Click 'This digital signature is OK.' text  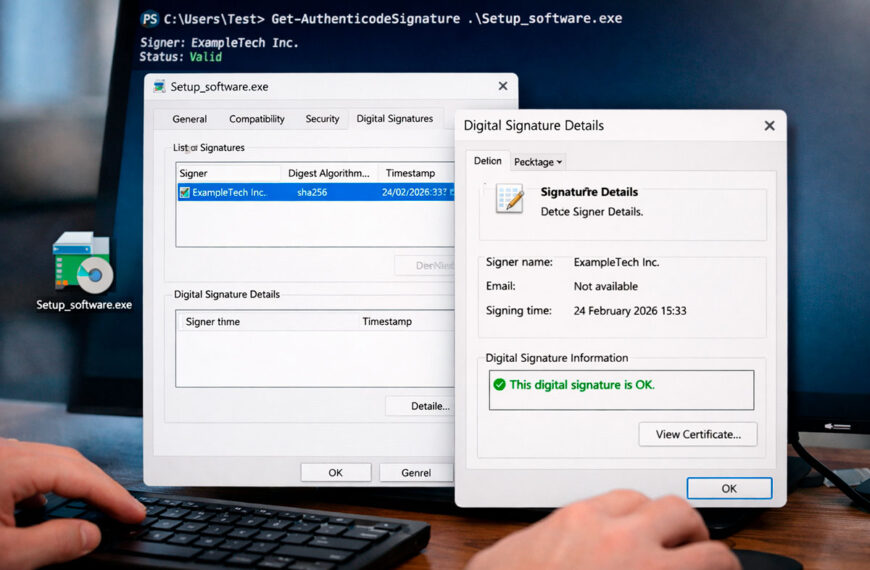click(582, 385)
